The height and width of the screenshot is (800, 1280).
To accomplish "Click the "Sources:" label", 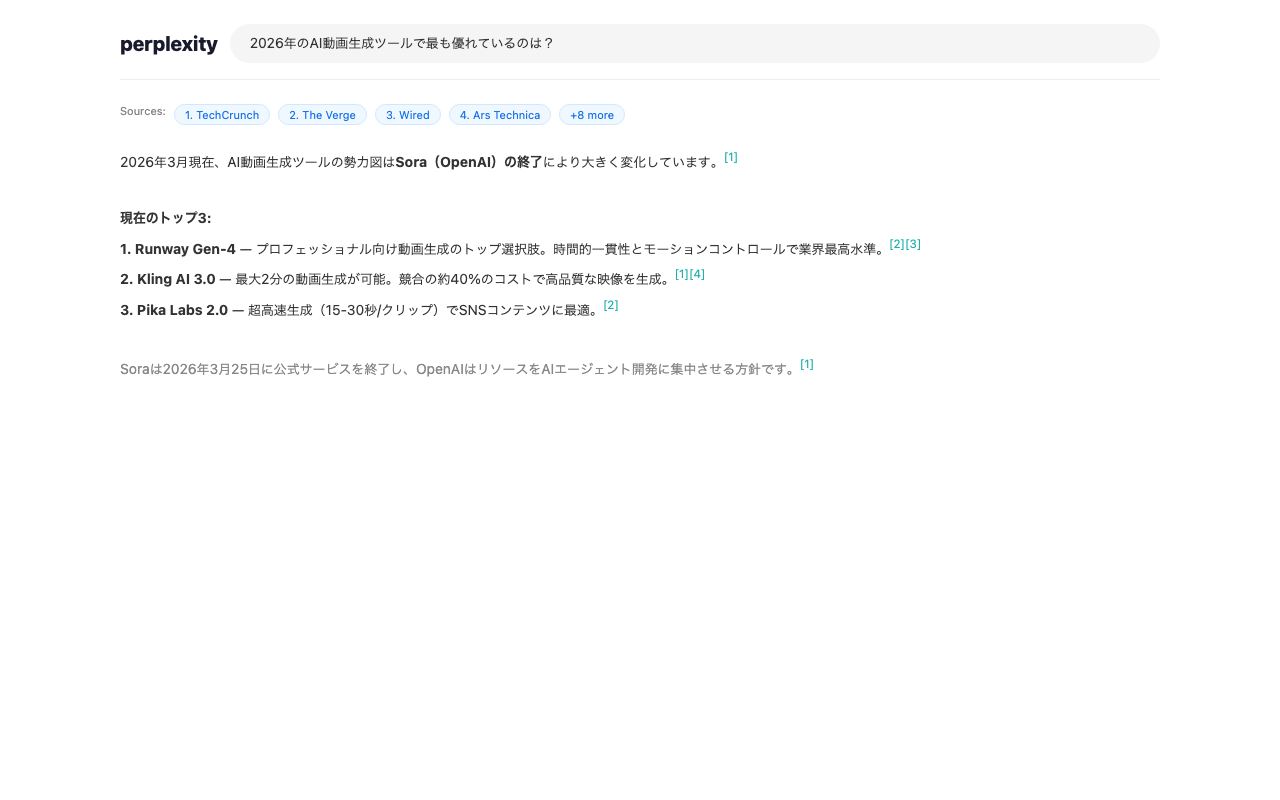I will click(141, 111).
